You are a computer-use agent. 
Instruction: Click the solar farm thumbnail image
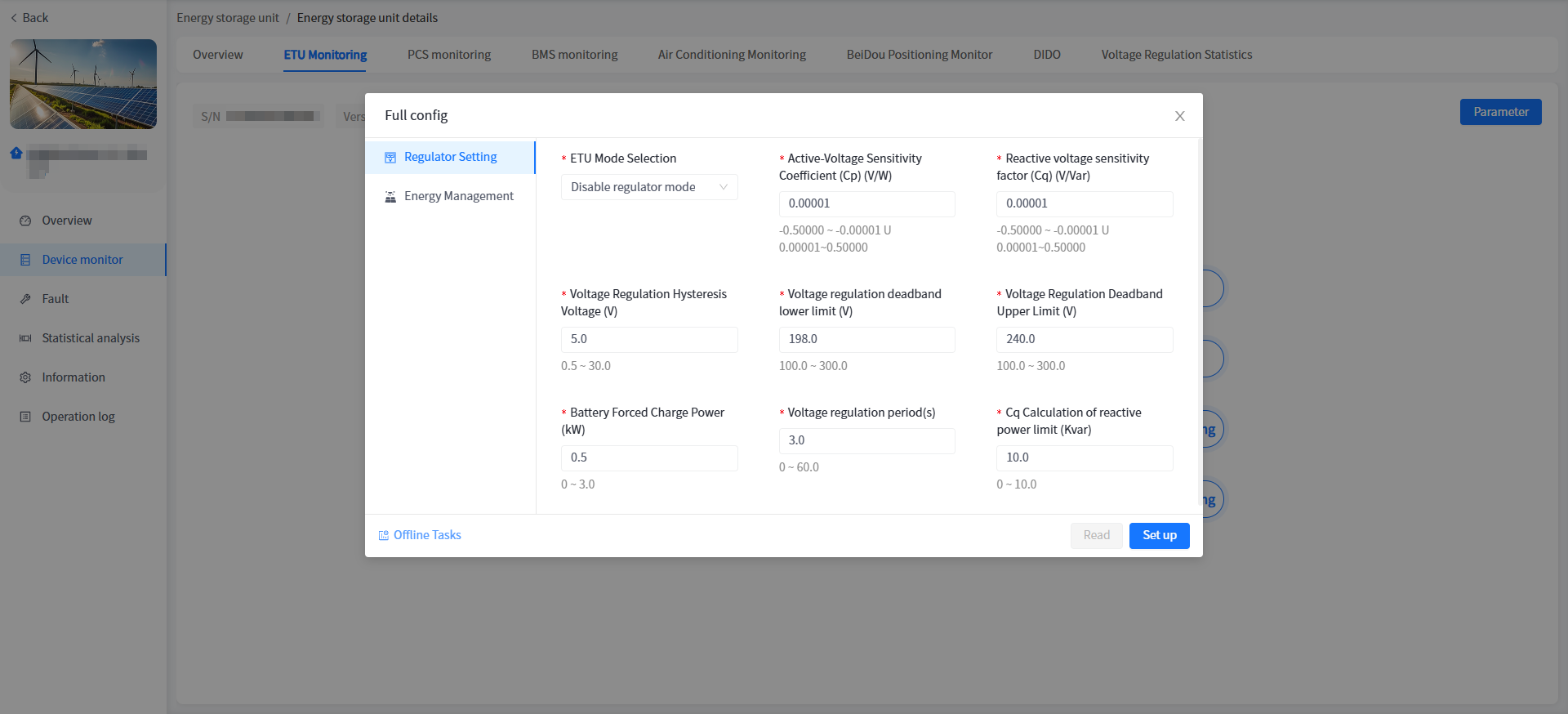[83, 84]
